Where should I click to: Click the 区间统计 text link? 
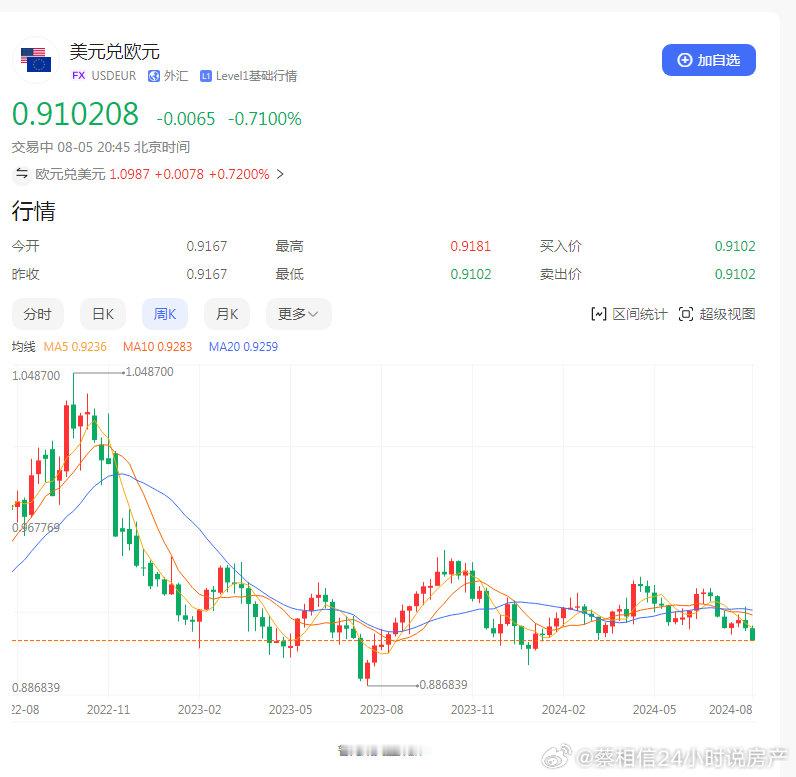640,314
